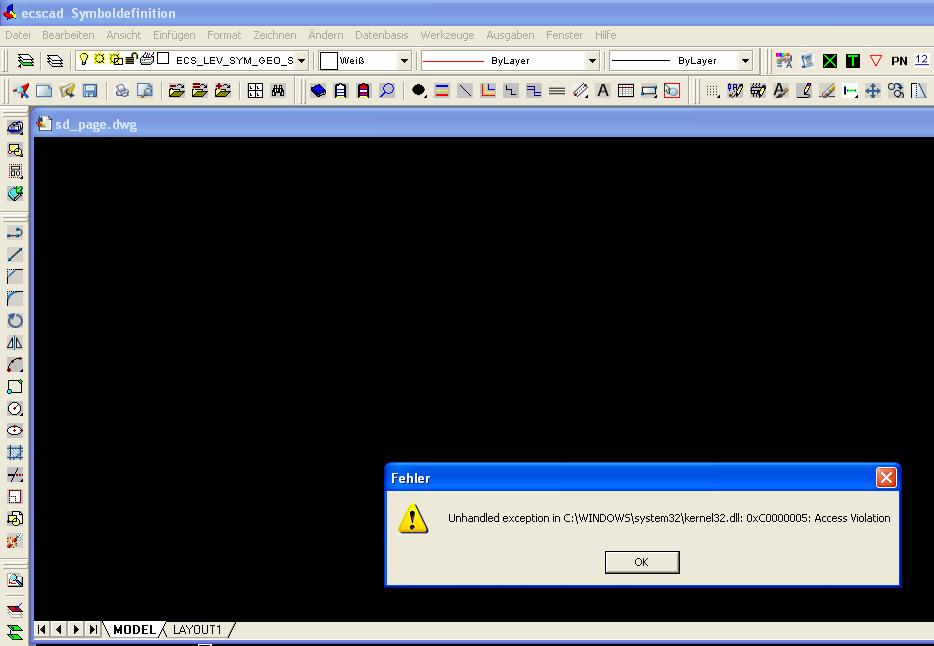Screen dimensions: 934x646
Task: Click the ruler measure icon
Action: [580, 90]
